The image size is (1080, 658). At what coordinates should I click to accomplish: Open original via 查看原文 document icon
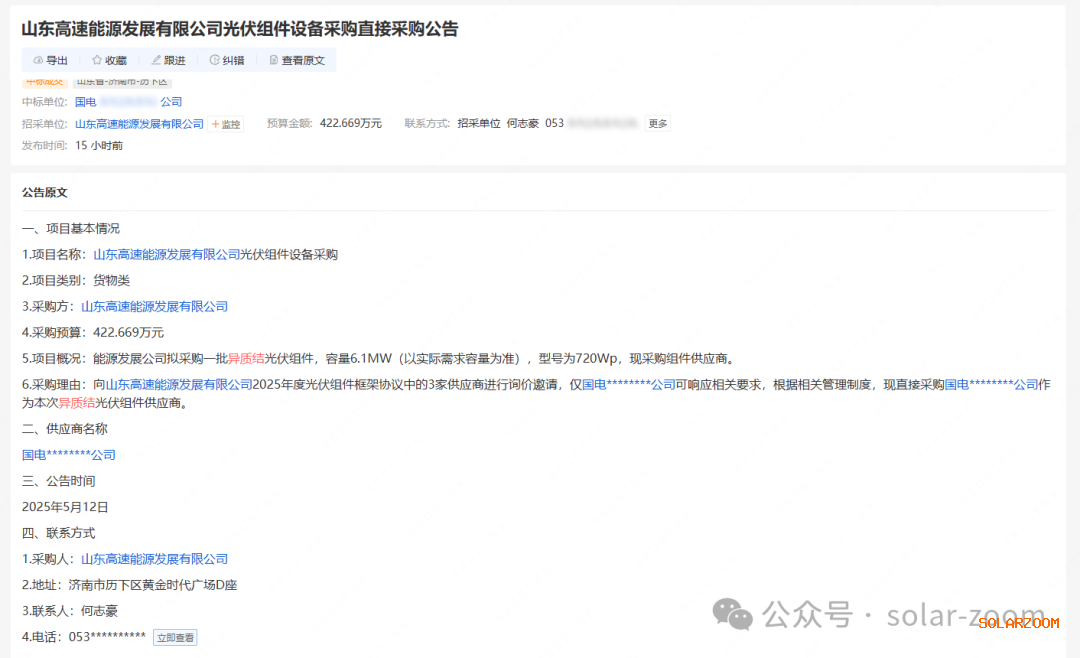(x=274, y=61)
